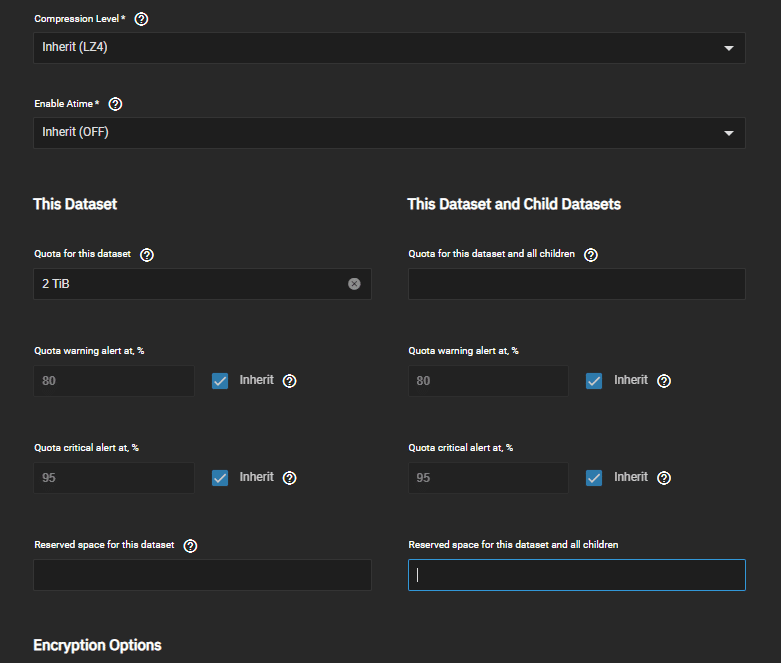Expand Enable Atime Inherit (OFF) dropdown
Viewport: 781px width, 663px height.
[x=390, y=133]
